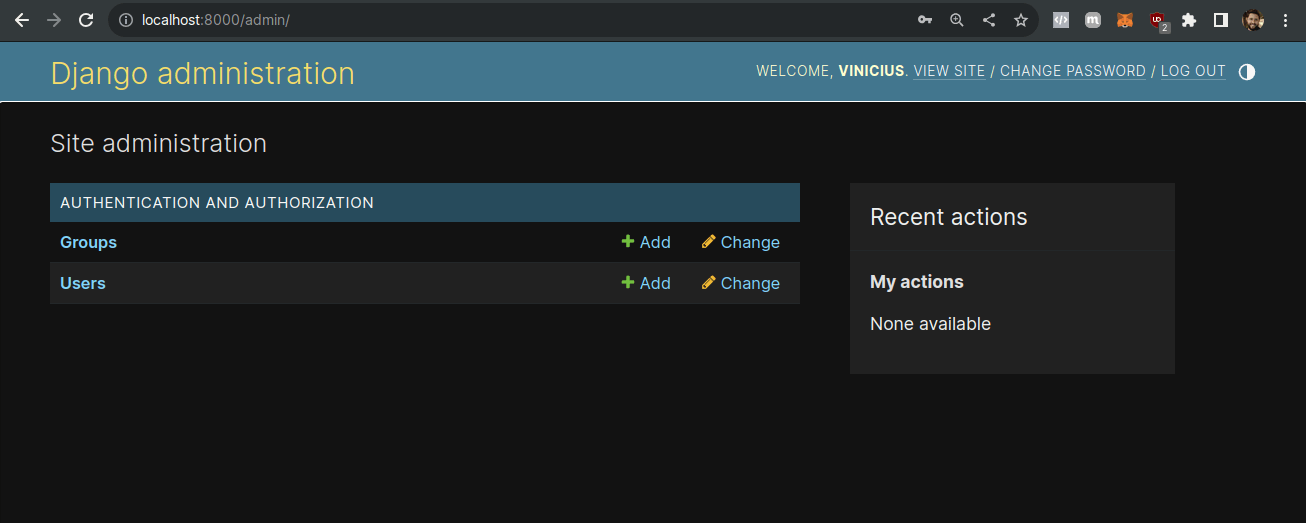Open the saved passwords key icon
Viewport: 1306px width, 523px height.
click(x=925, y=20)
